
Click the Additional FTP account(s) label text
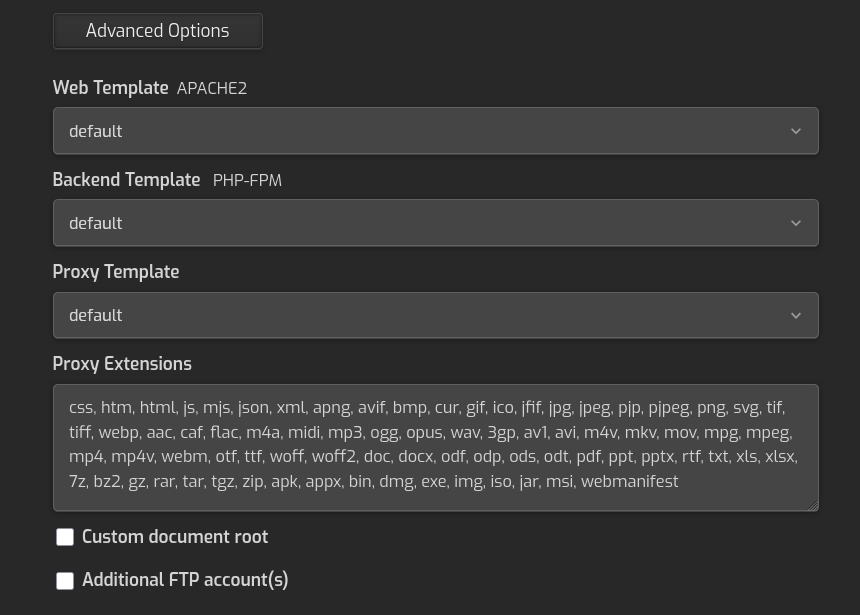click(185, 580)
